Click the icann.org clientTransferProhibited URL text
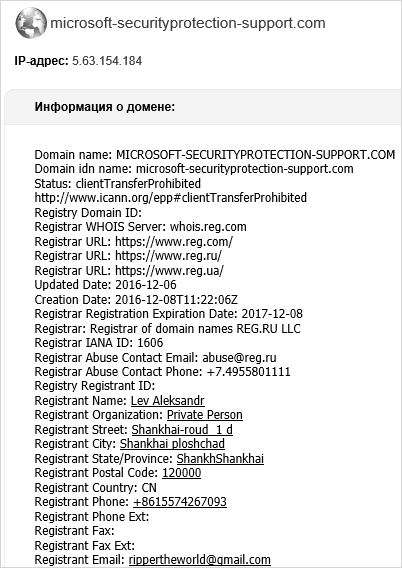 pyautogui.click(x=171, y=198)
